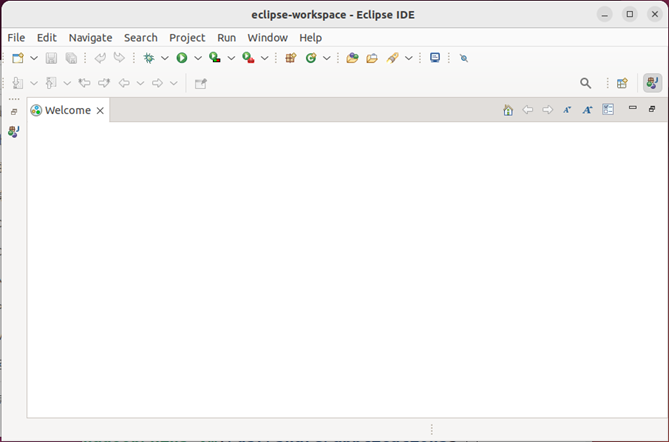Click the Search flashlight toolbar icon

(x=393, y=58)
